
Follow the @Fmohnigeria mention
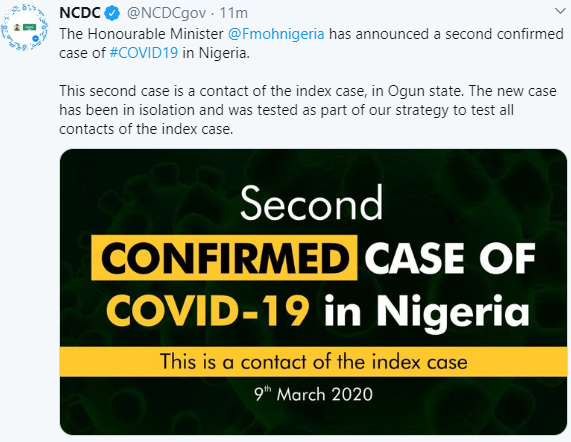point(276,34)
